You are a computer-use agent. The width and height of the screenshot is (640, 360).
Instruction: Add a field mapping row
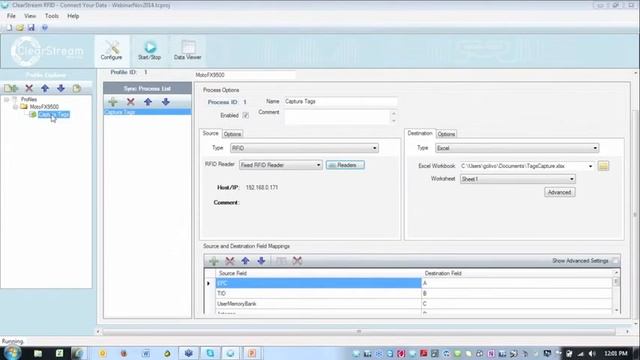(213, 261)
